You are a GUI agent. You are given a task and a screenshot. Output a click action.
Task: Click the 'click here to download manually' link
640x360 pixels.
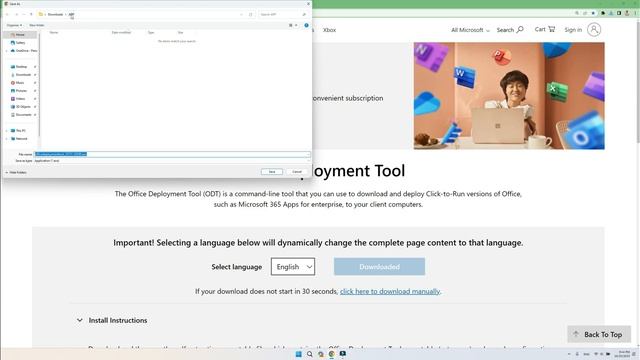pos(390,291)
